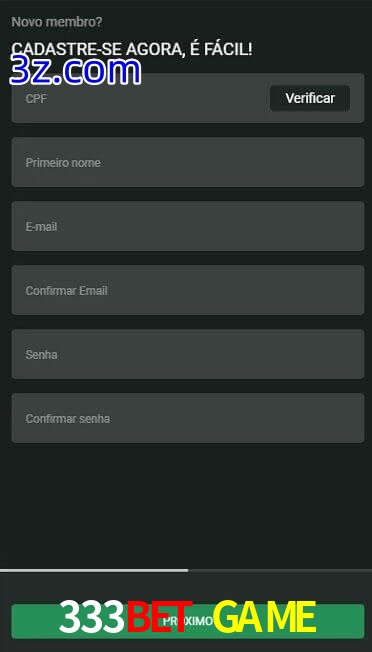Click the CADASTRE-SE AGORA heading
This screenshot has height=652, width=372.
click(x=132, y=50)
